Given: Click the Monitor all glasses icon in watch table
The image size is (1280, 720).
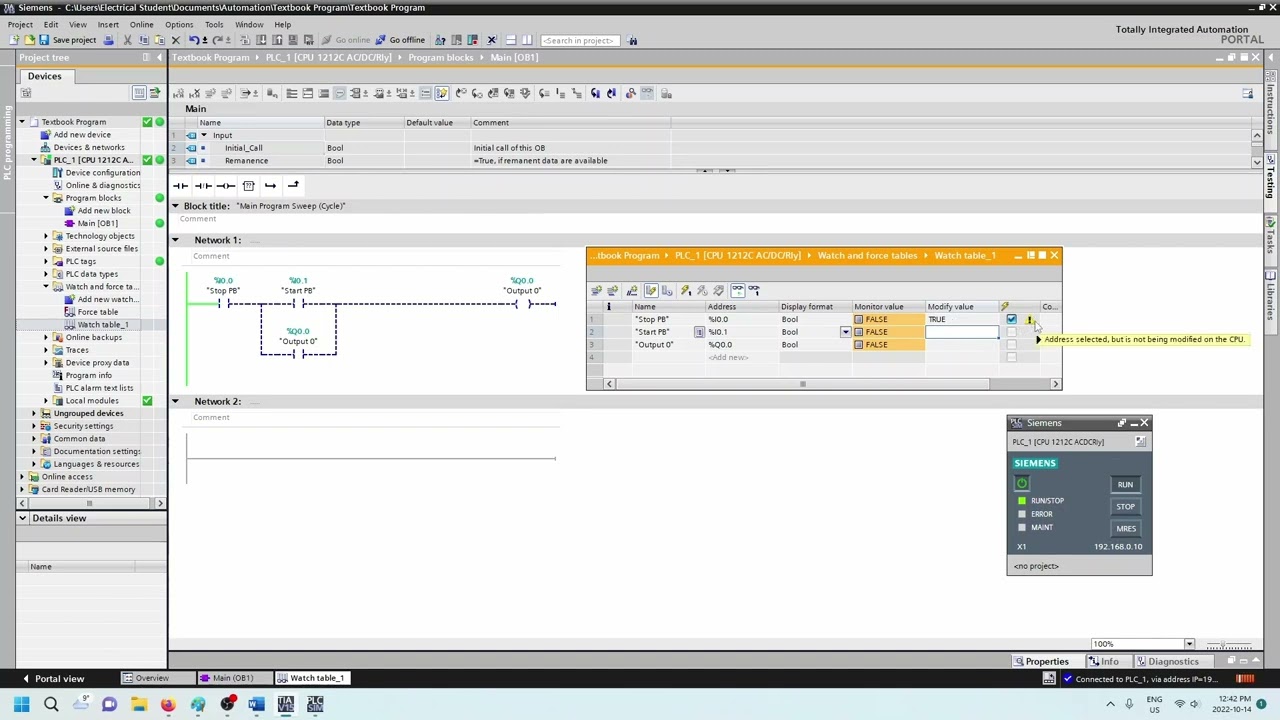Looking at the screenshot, I should 737,290.
